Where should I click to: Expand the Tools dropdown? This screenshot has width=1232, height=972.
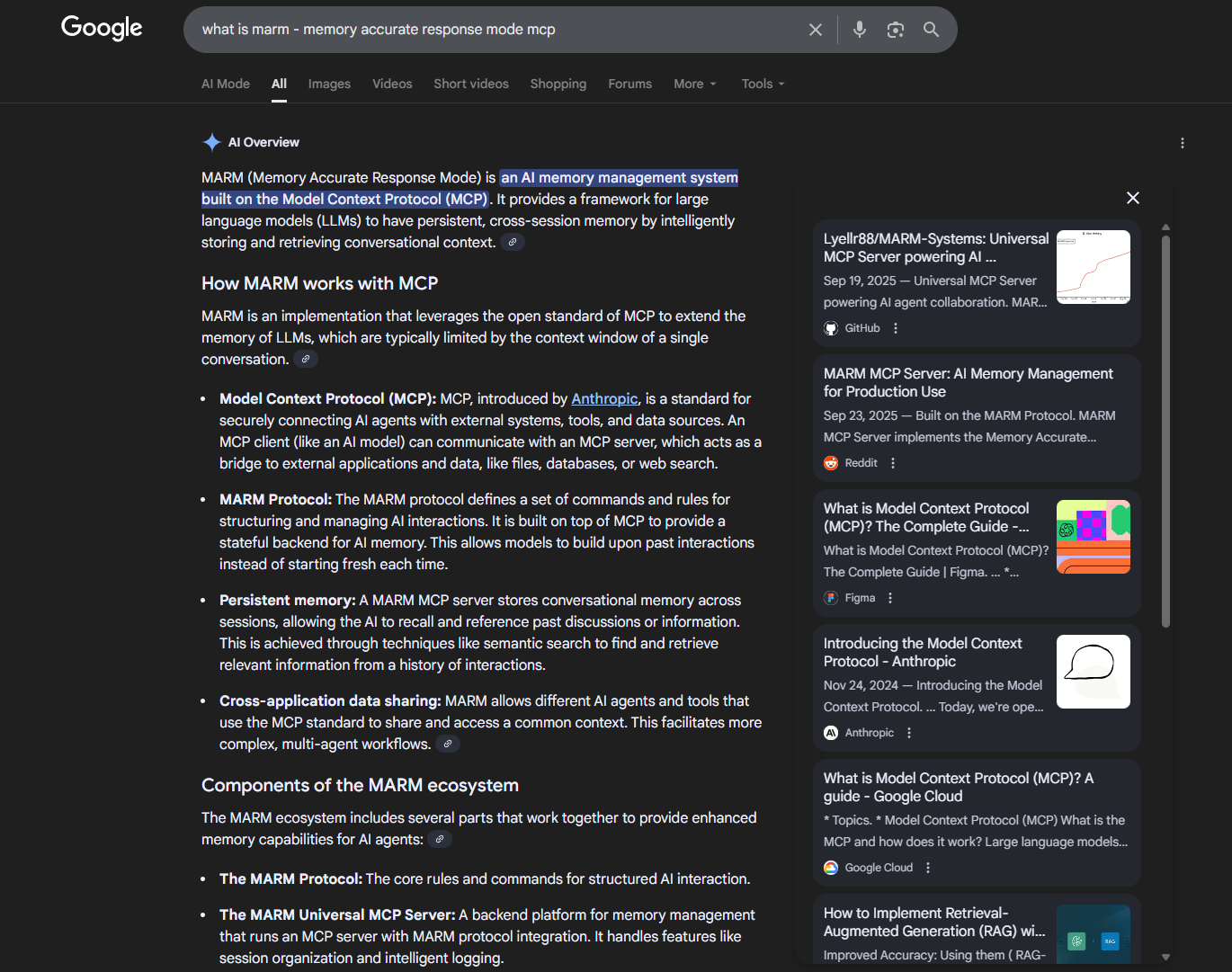(763, 84)
